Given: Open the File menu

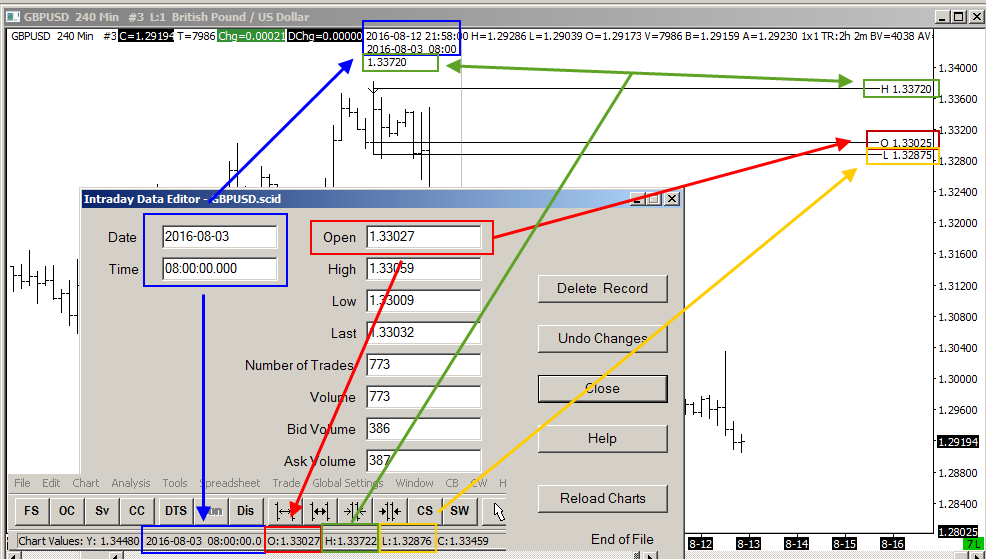Looking at the screenshot, I should click(x=22, y=483).
